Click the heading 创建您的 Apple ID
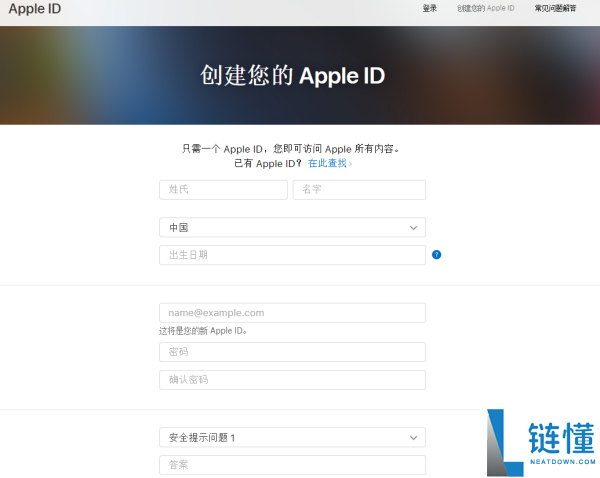 click(293, 75)
